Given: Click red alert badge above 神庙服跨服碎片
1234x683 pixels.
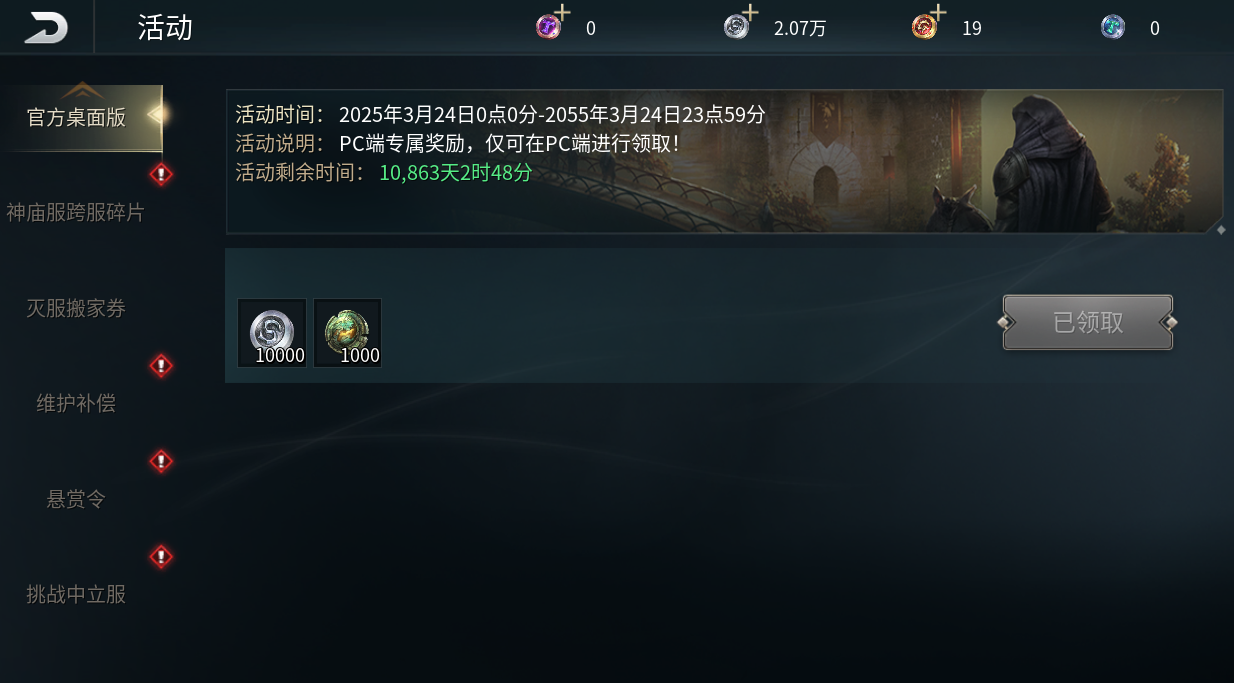Looking at the screenshot, I should (x=161, y=175).
